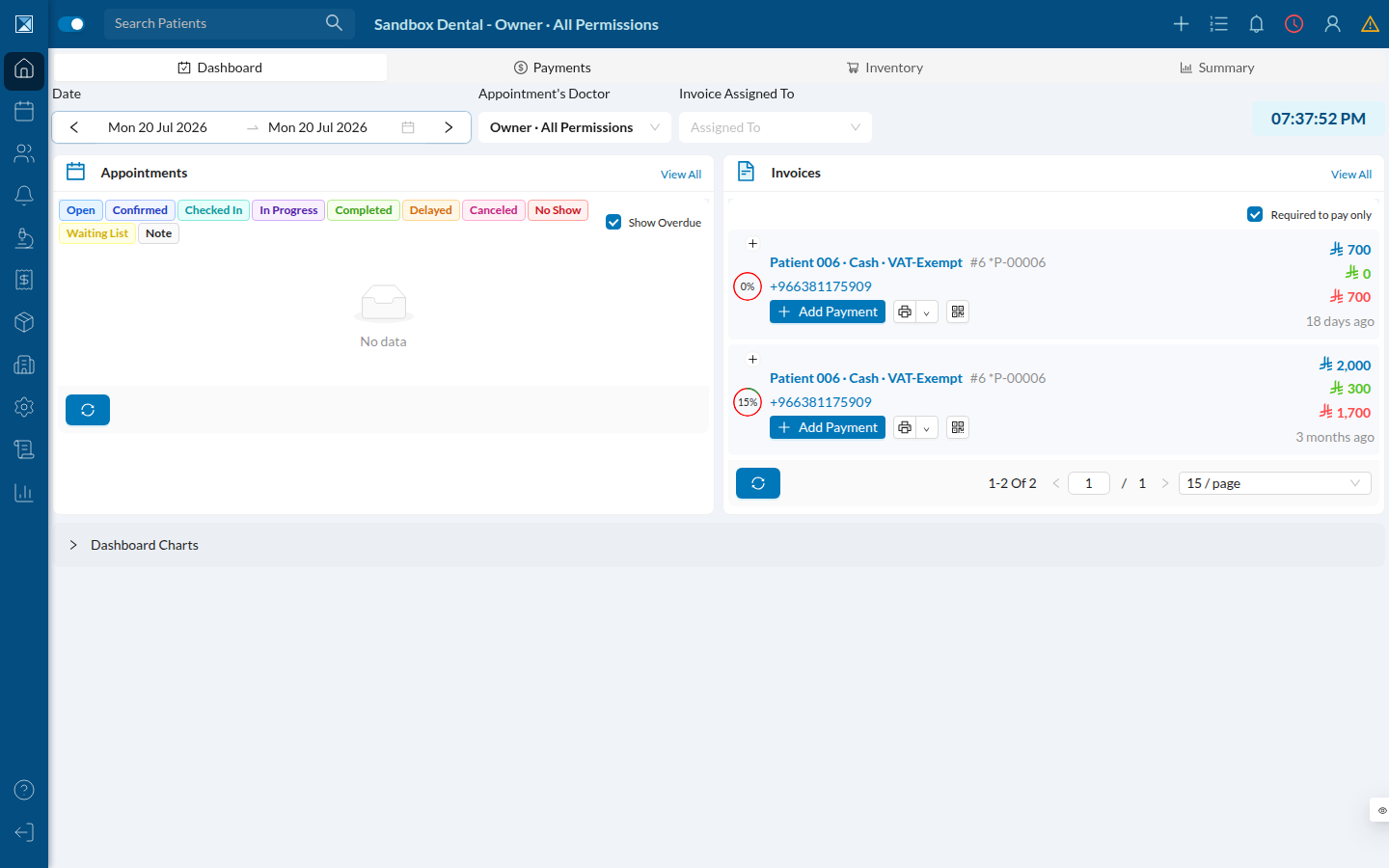1389x868 pixels.
Task: Click the plus icon in the top bar
Action: 1181,24
